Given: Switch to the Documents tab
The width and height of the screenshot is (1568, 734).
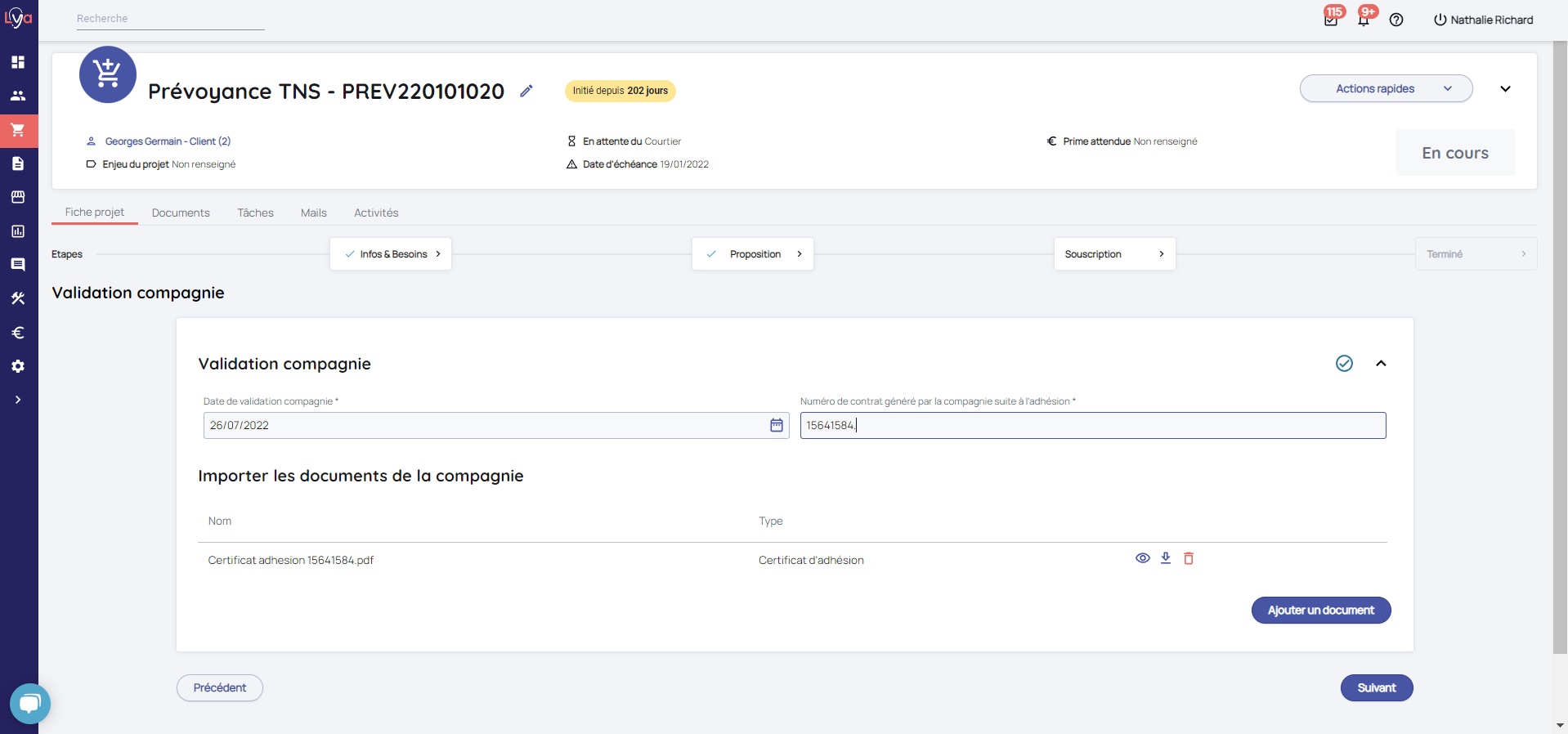Looking at the screenshot, I should [x=181, y=213].
